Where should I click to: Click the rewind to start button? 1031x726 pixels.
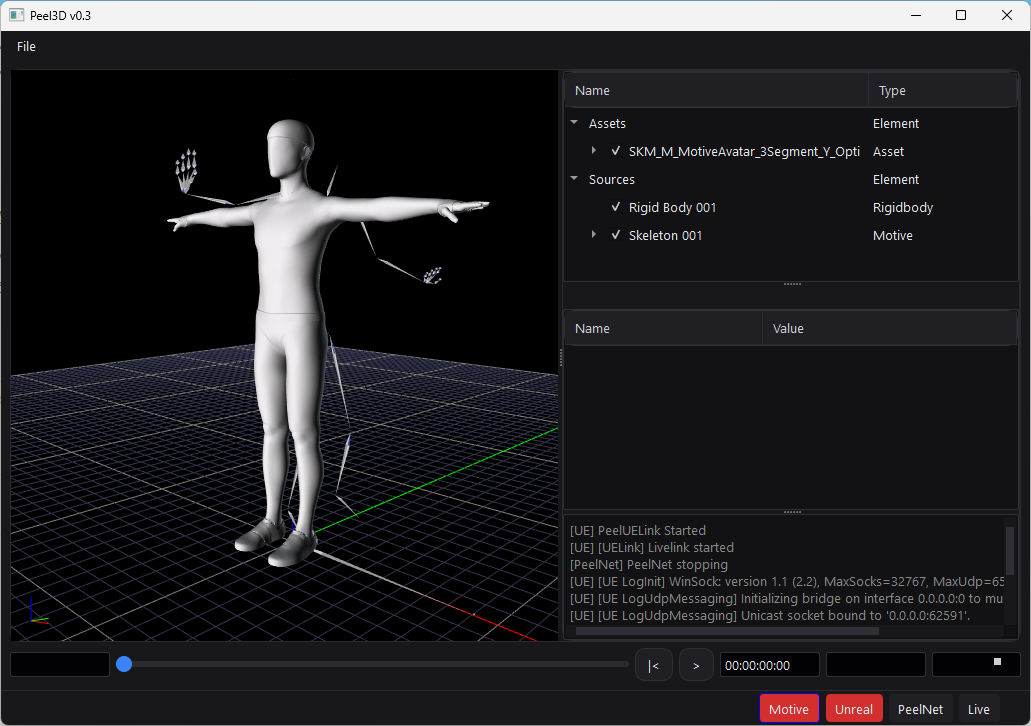pyautogui.click(x=653, y=665)
